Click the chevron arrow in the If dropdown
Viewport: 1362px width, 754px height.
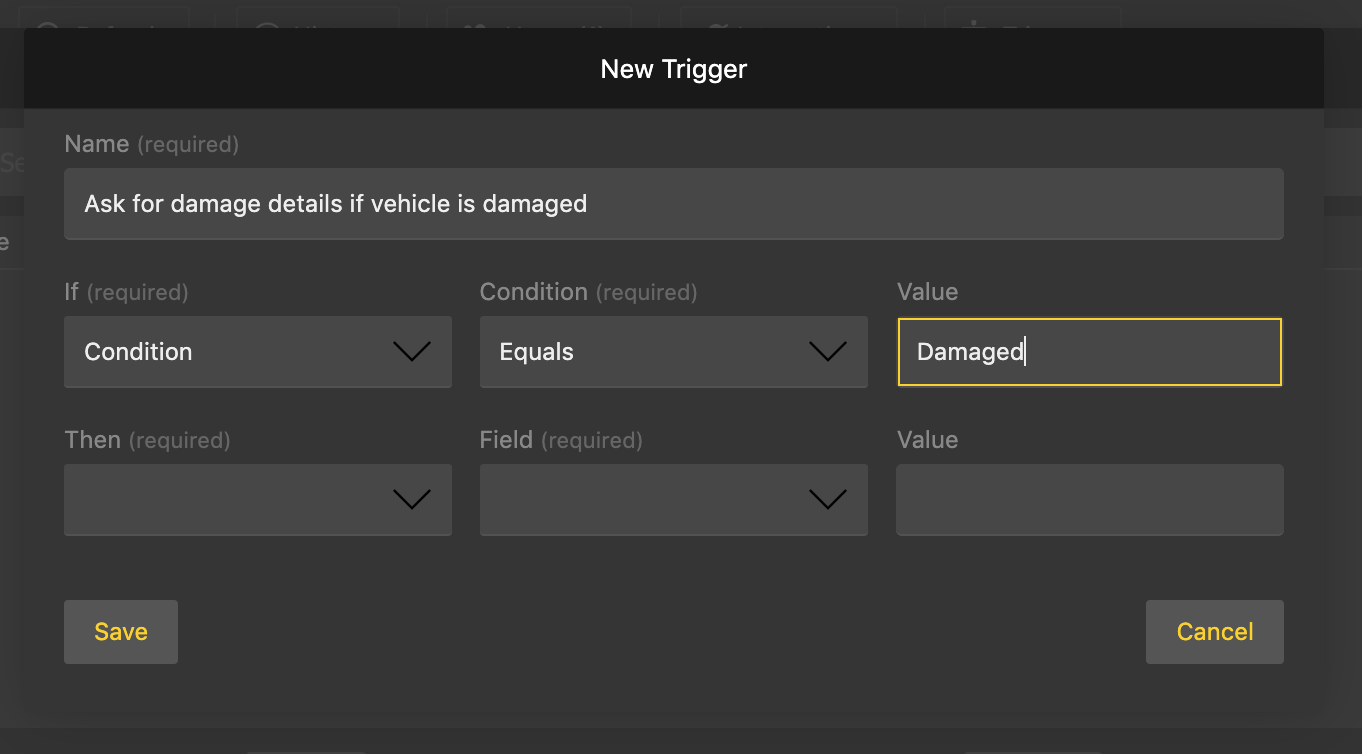click(x=412, y=352)
